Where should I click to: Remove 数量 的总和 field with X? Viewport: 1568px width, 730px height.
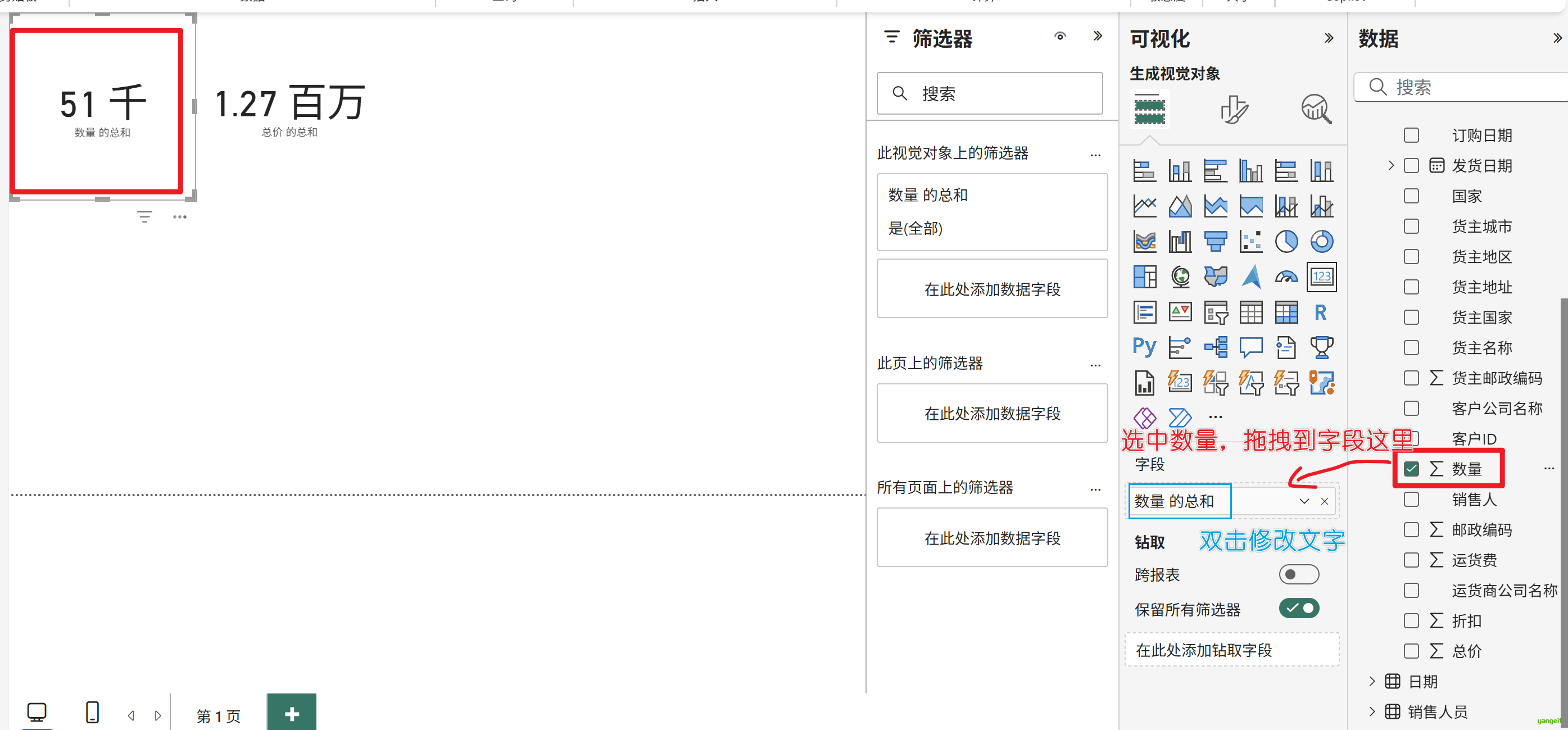click(x=1325, y=501)
